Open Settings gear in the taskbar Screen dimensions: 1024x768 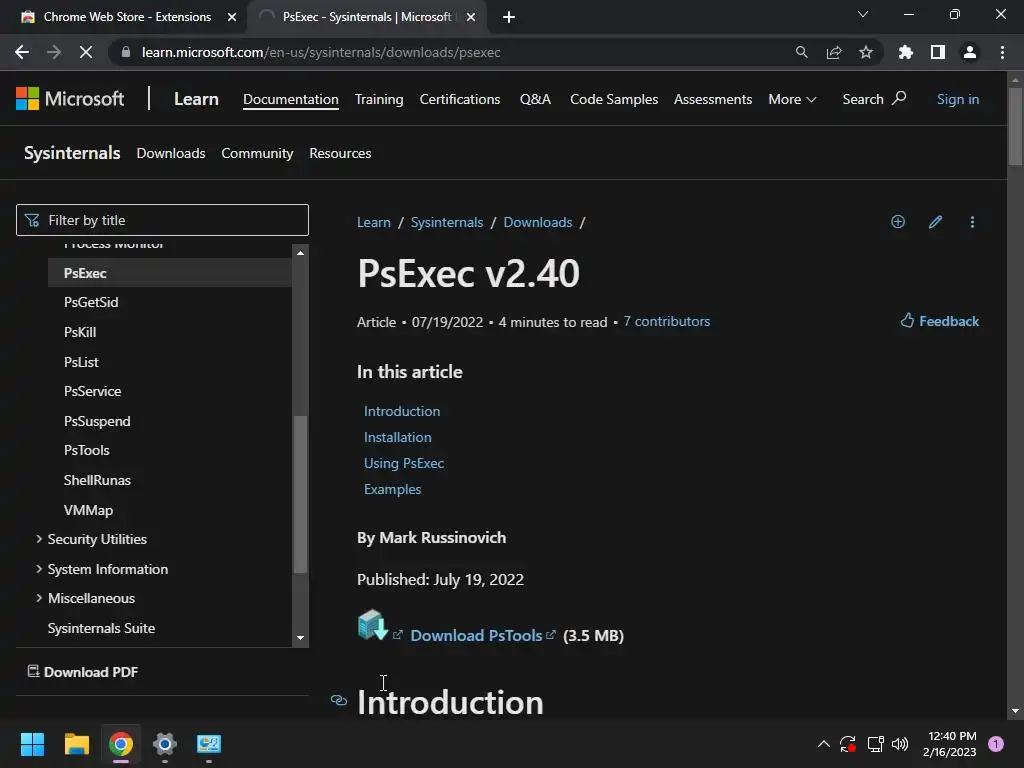tap(165, 744)
